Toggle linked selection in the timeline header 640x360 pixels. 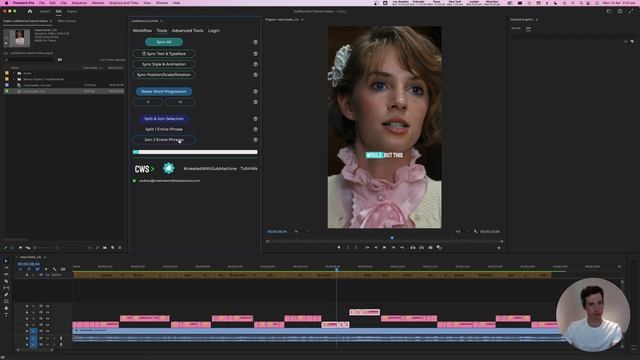coord(38,269)
